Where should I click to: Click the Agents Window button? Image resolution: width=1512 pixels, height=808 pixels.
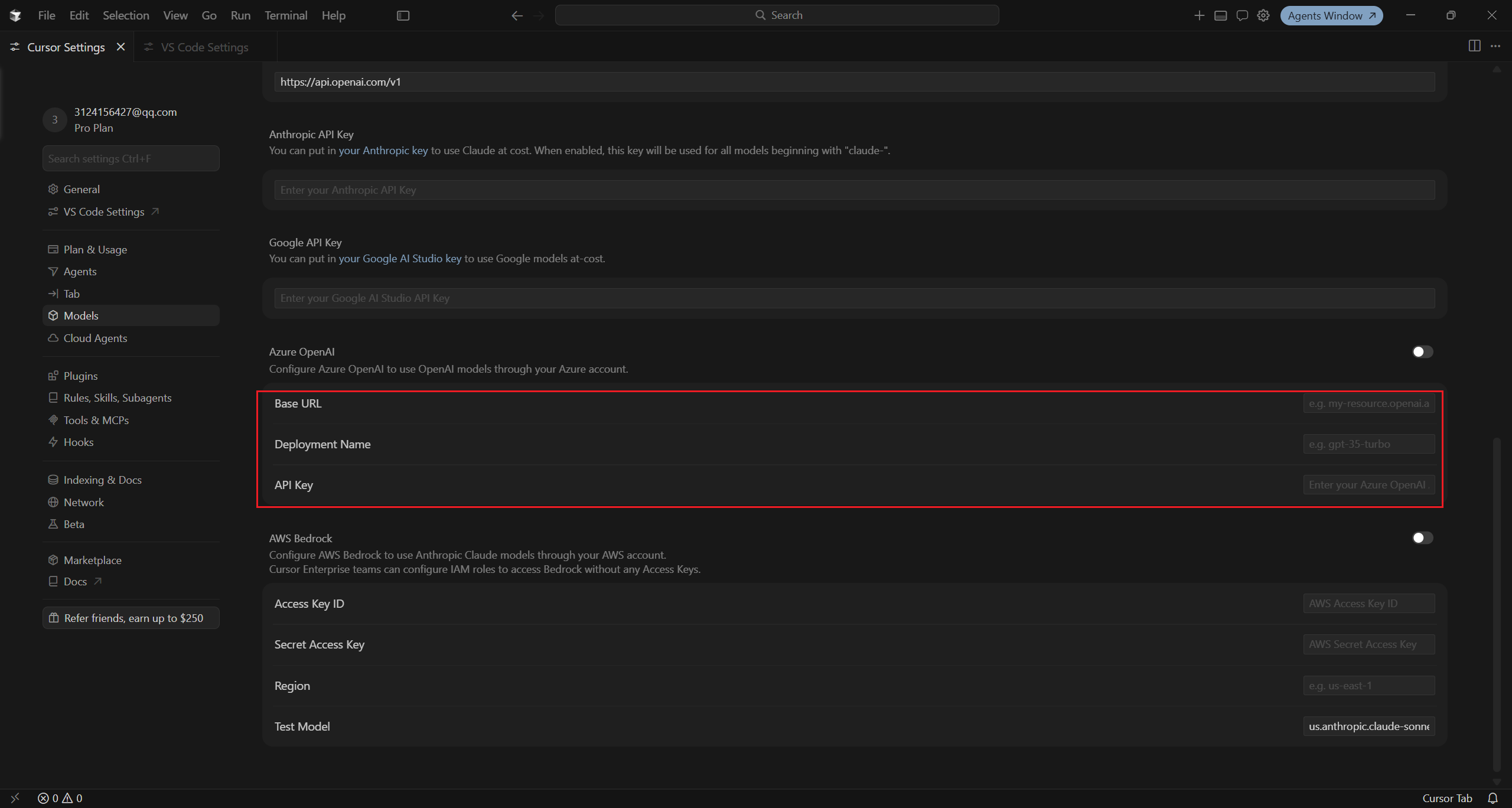[1331, 15]
